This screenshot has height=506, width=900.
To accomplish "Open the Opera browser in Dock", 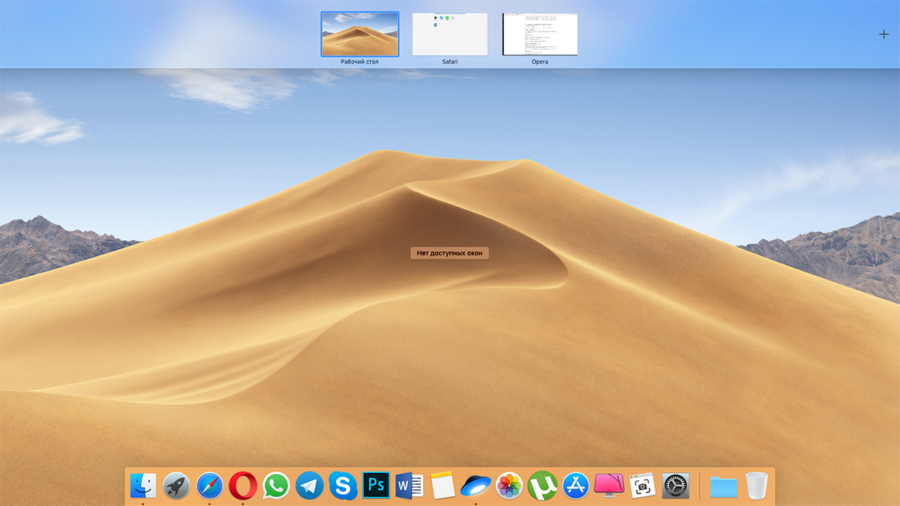I will 243,486.
